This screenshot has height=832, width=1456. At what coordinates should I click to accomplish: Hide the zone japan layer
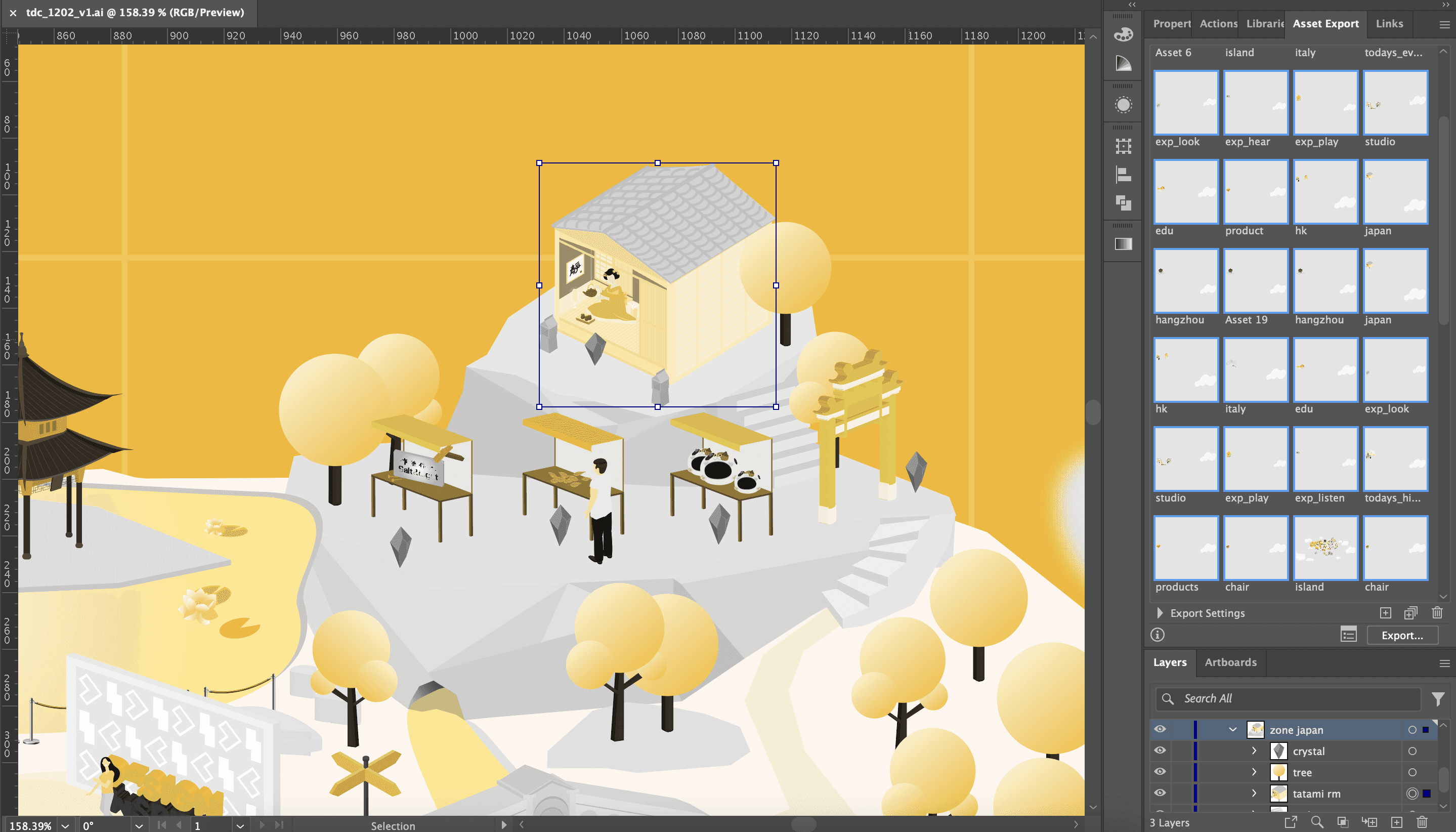coord(1160,730)
